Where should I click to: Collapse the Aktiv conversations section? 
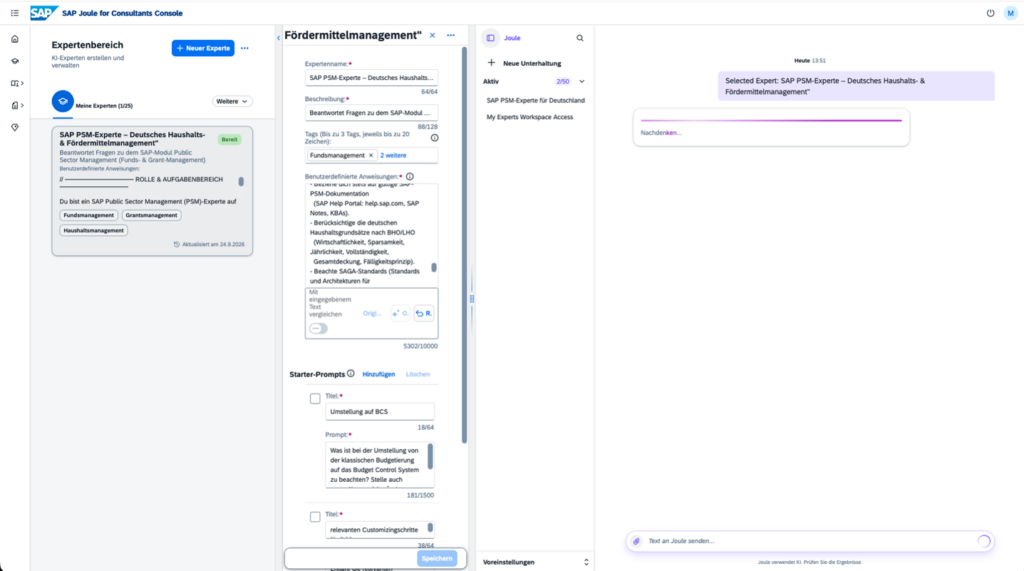click(582, 82)
